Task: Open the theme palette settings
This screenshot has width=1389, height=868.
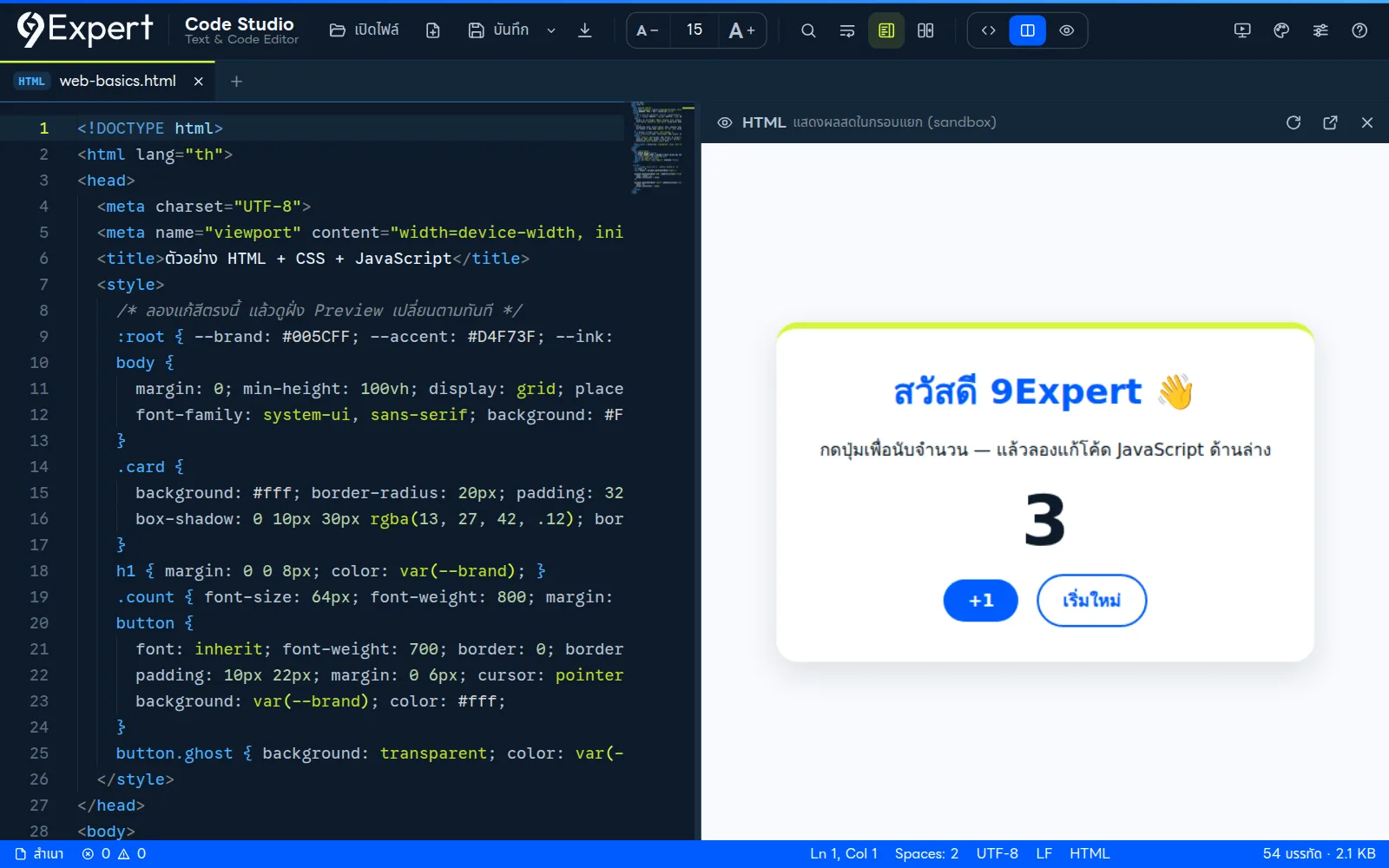Action: [x=1281, y=30]
